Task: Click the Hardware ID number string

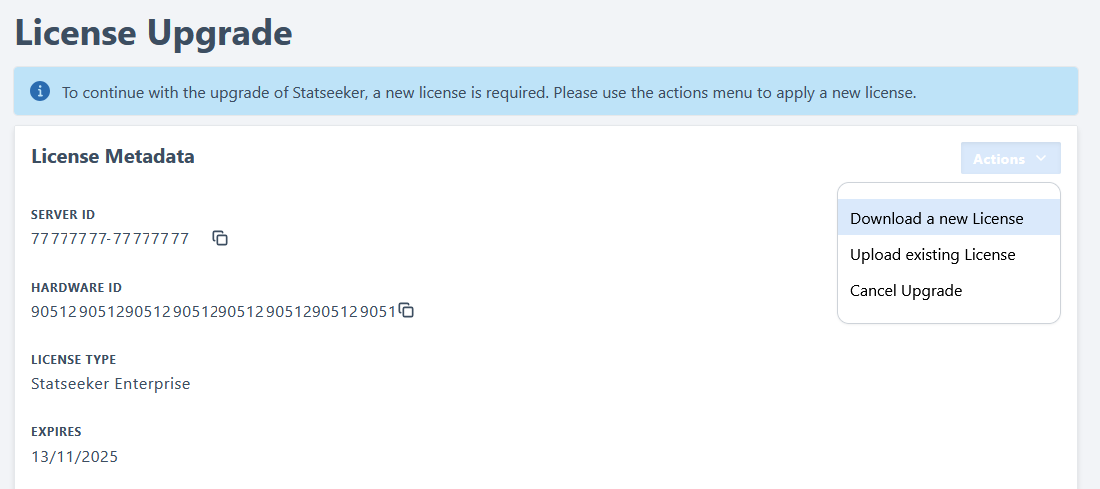Action: pyautogui.click(x=214, y=311)
